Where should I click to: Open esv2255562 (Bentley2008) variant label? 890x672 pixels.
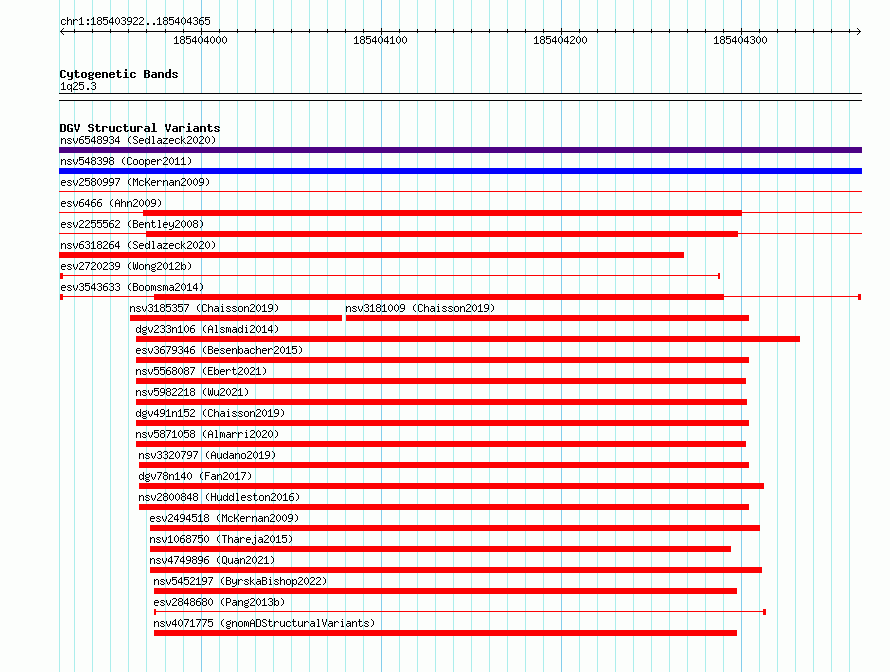pyautogui.click(x=132, y=224)
